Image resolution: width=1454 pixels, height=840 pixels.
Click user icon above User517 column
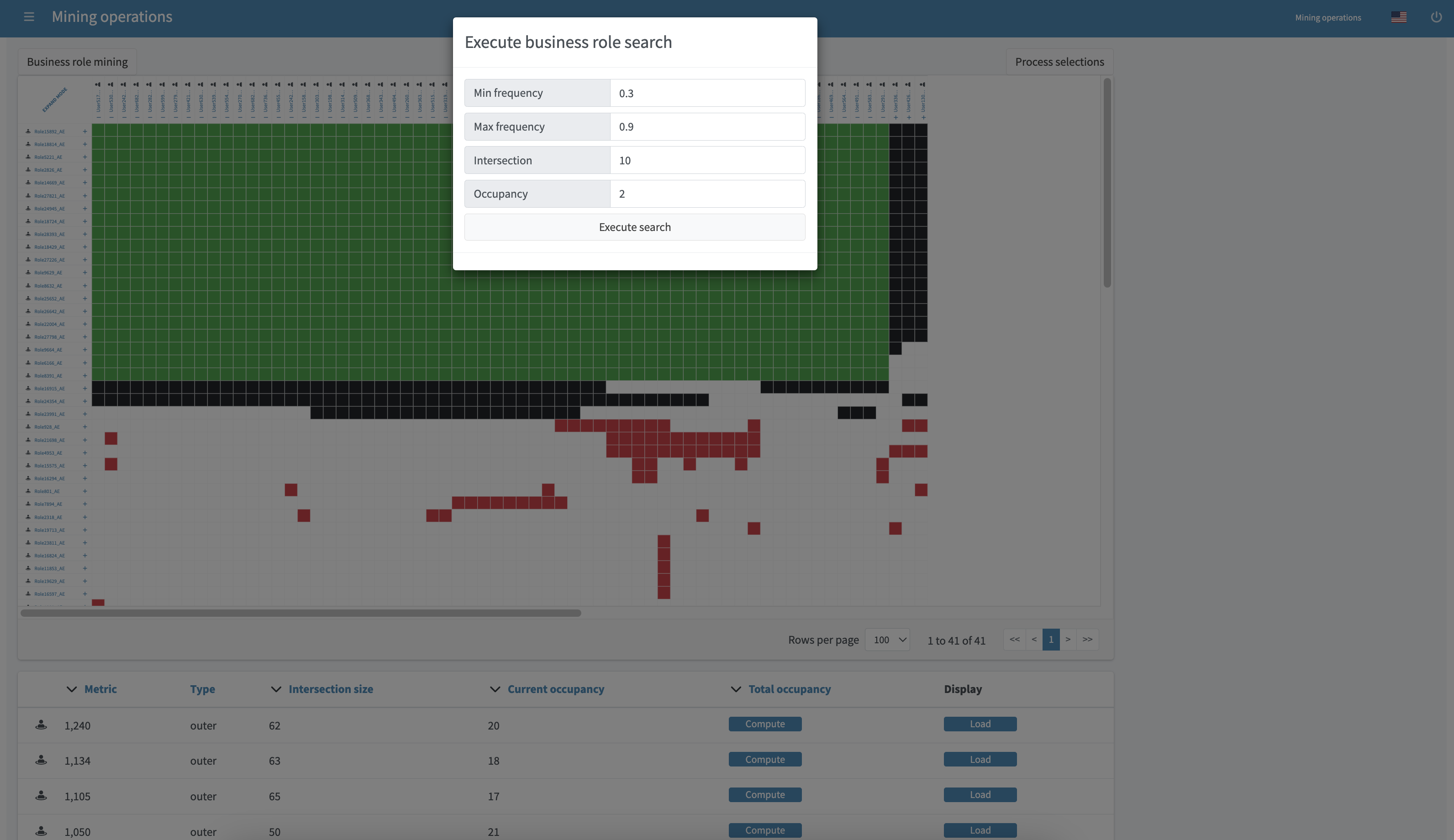(98, 85)
